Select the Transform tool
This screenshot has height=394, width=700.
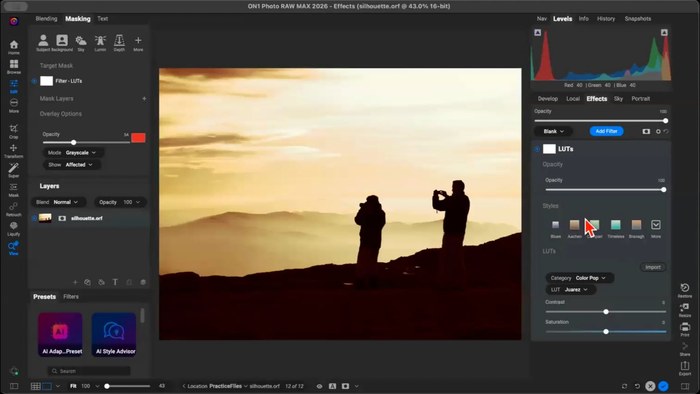tap(13, 151)
